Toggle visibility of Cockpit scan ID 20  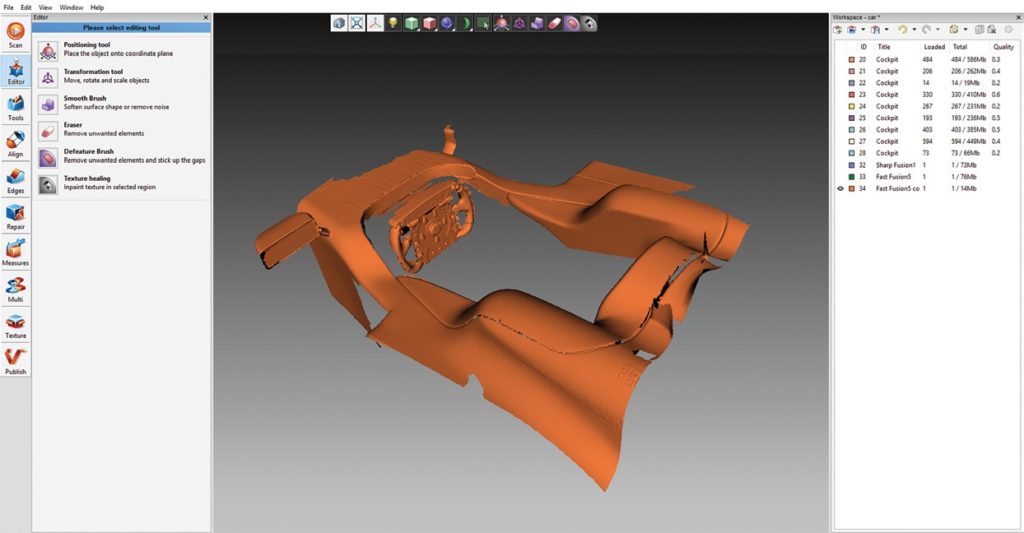(x=840, y=60)
